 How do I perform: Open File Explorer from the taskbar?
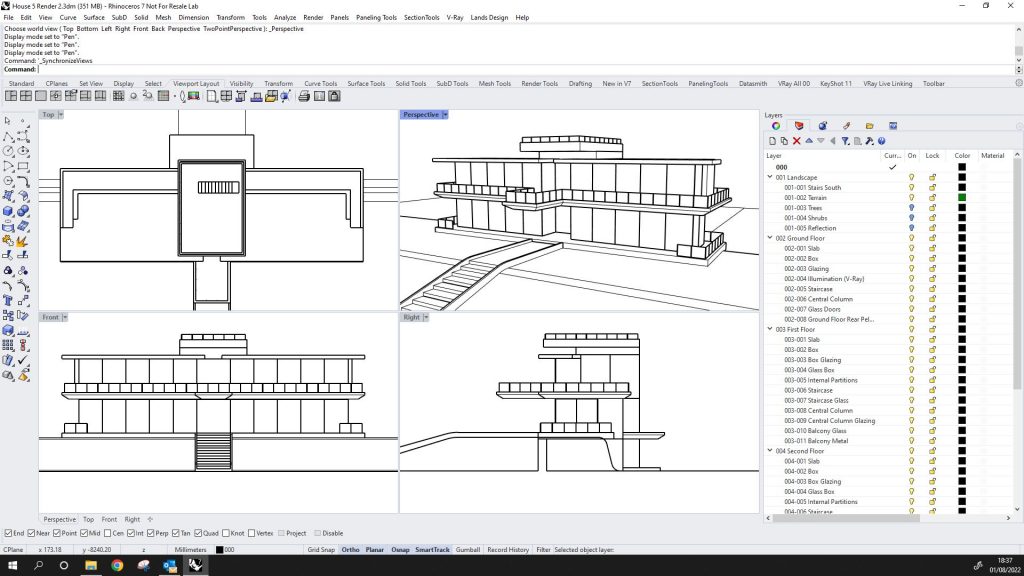tap(91, 566)
